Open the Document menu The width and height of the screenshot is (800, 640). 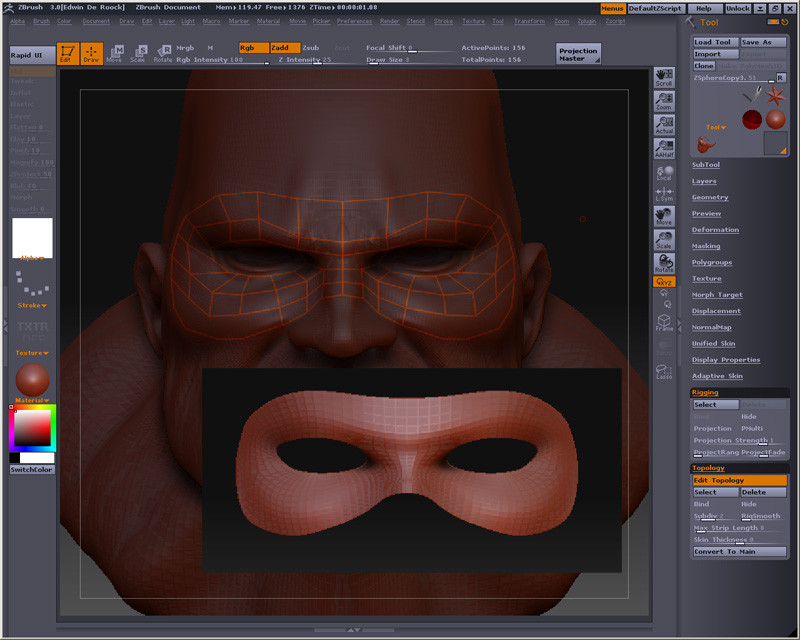[x=96, y=21]
